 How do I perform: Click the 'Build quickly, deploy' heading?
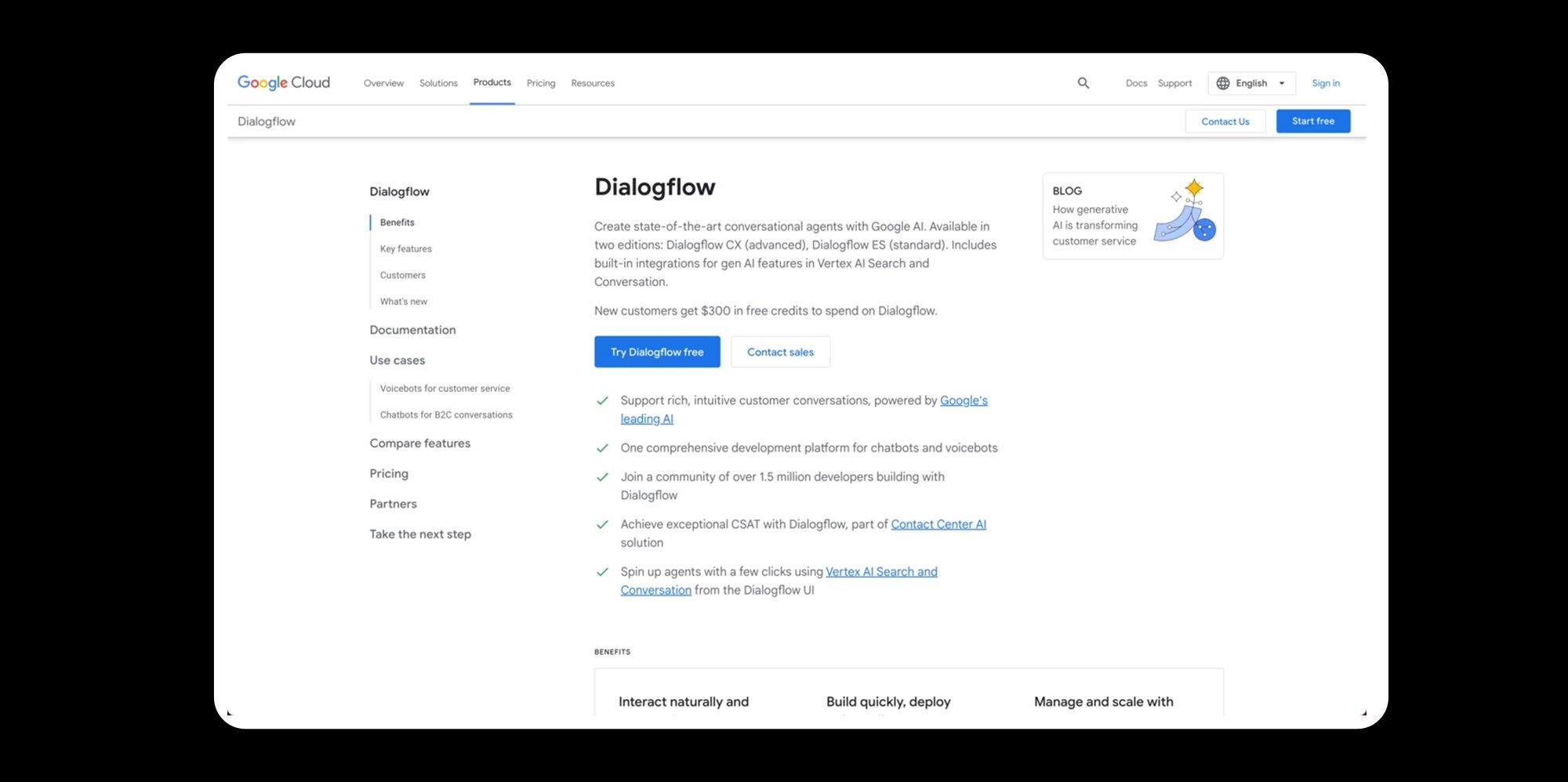pyautogui.click(x=888, y=702)
